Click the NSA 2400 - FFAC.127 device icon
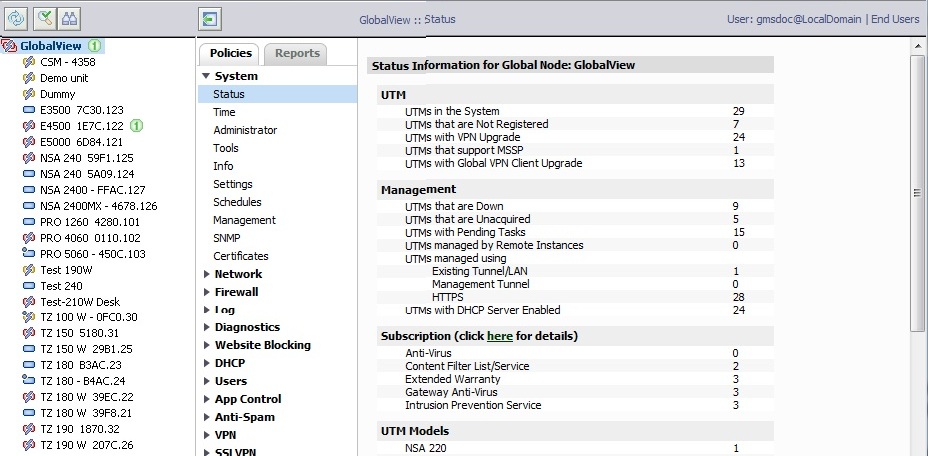Image resolution: width=928 pixels, height=456 pixels. click(x=29, y=190)
